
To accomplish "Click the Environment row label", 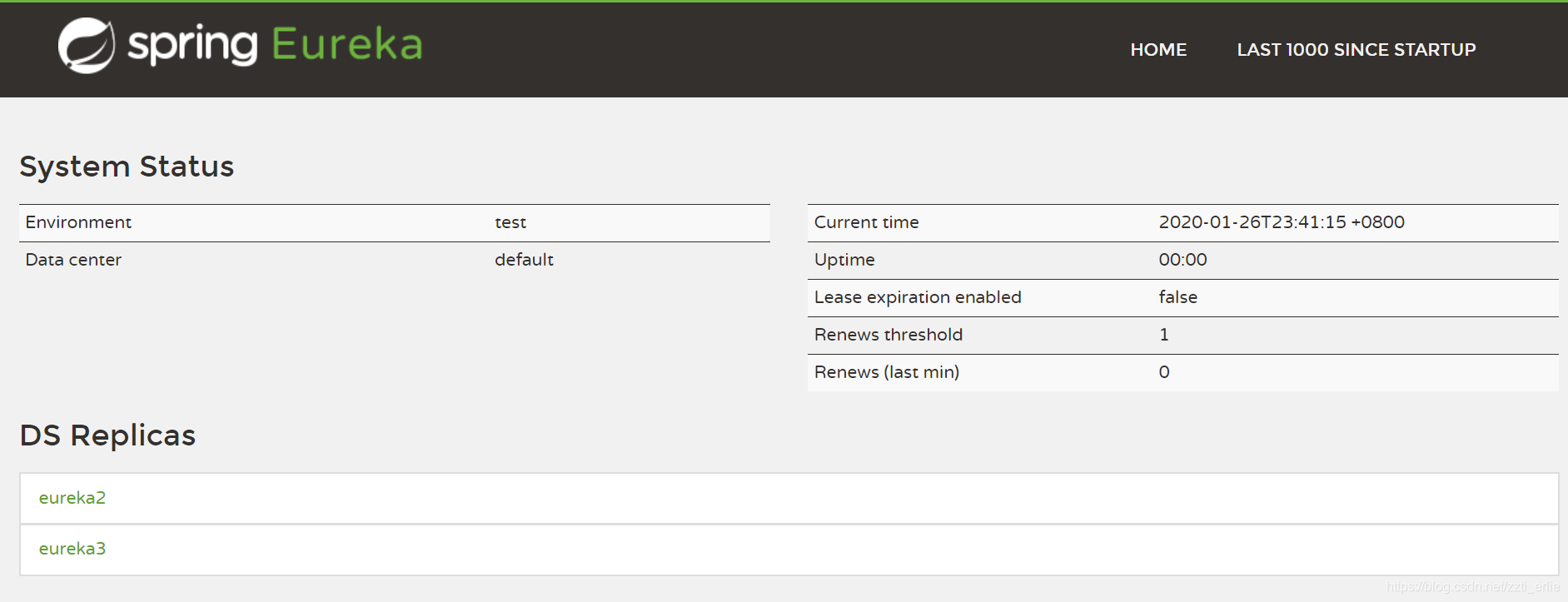I will pos(78,222).
